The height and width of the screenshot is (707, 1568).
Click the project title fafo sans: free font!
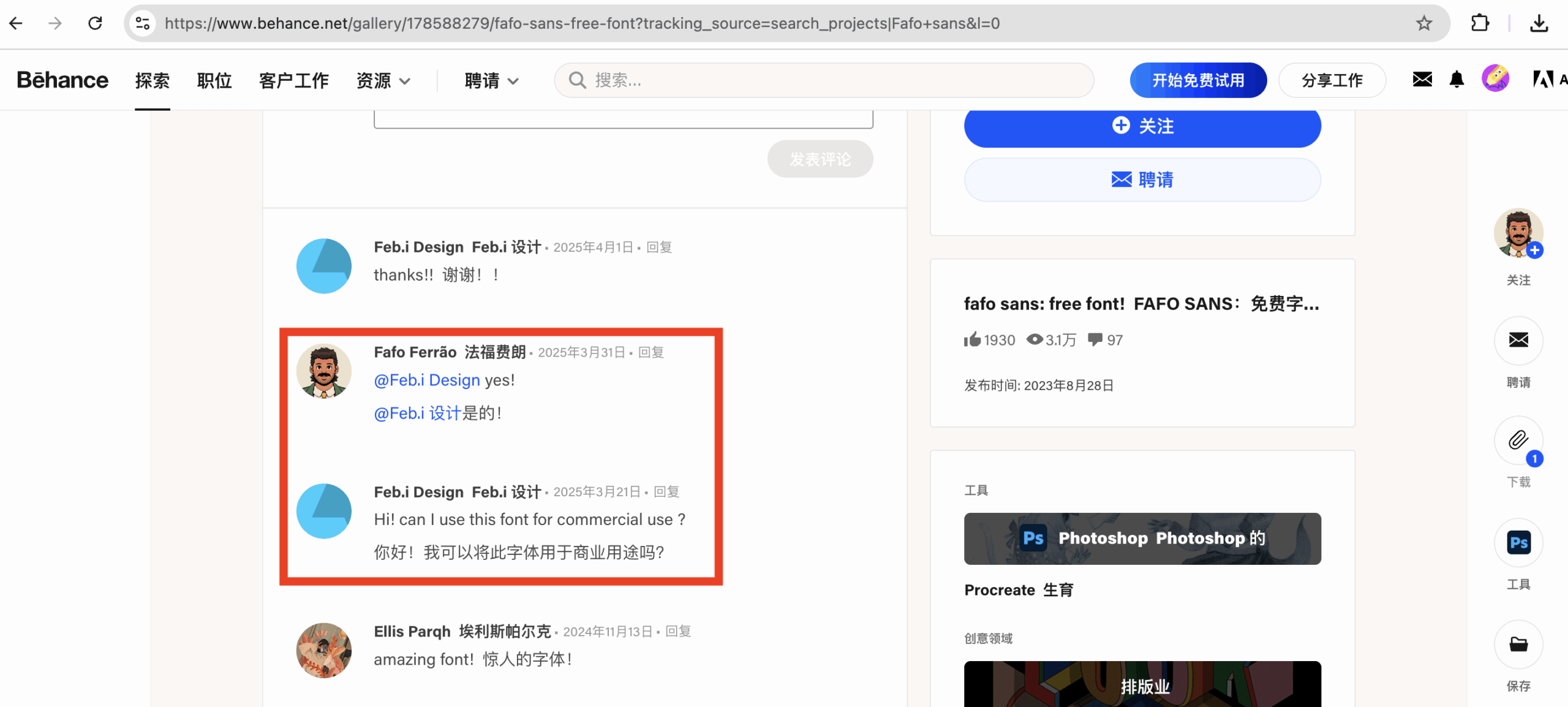coord(1142,304)
